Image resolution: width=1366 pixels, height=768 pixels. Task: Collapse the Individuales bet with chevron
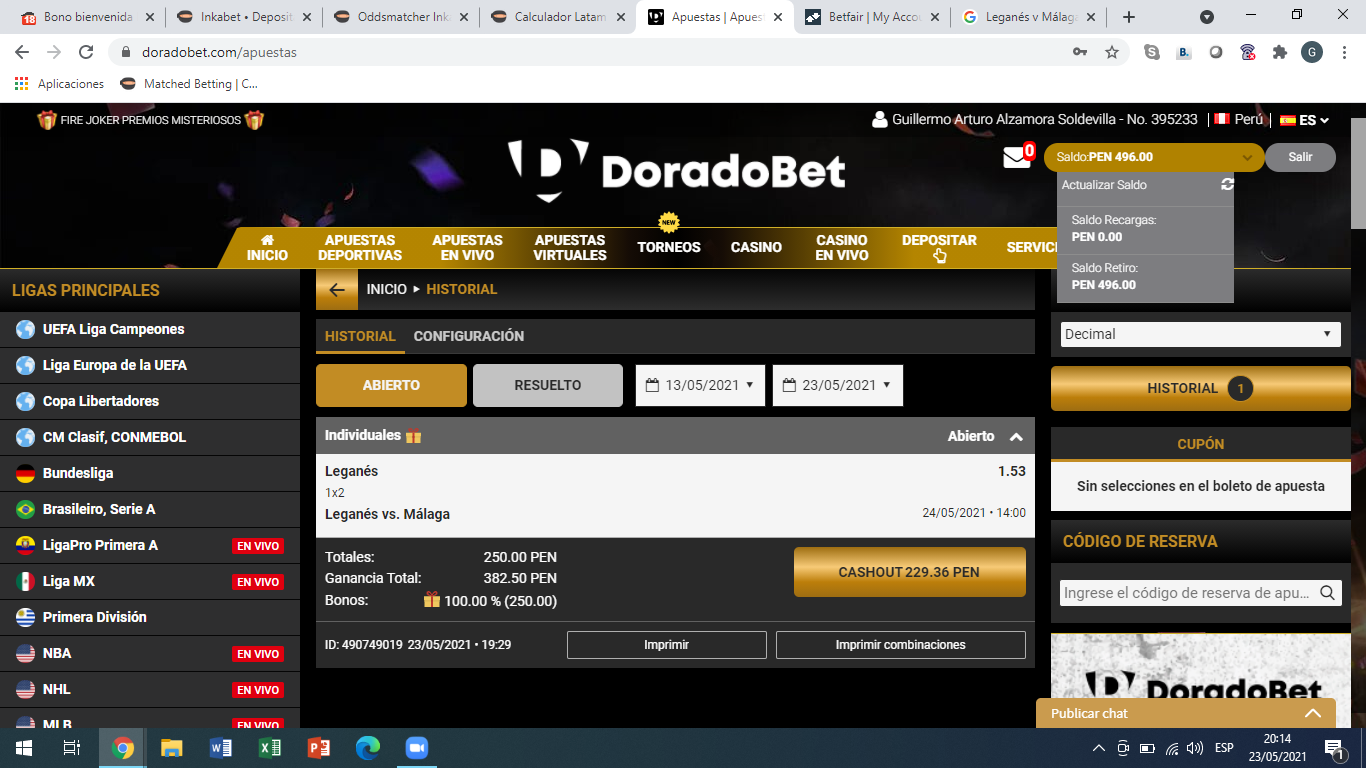1016,437
